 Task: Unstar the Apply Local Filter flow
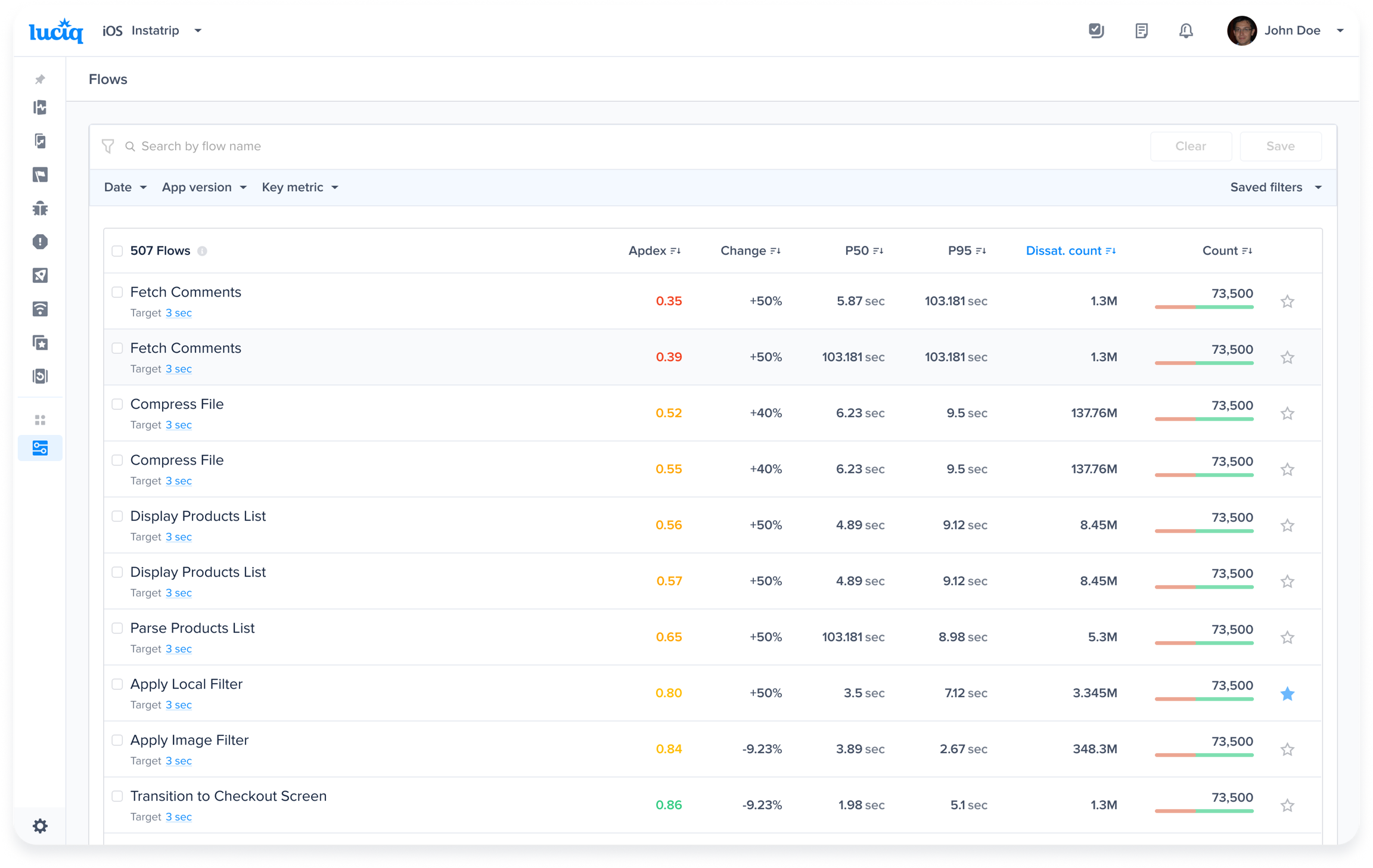pyautogui.click(x=1287, y=693)
